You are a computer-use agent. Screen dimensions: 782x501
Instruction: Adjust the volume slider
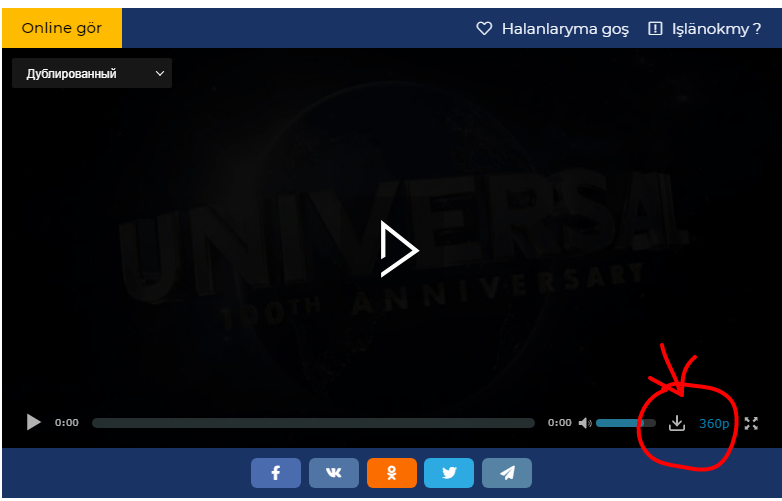[626, 423]
